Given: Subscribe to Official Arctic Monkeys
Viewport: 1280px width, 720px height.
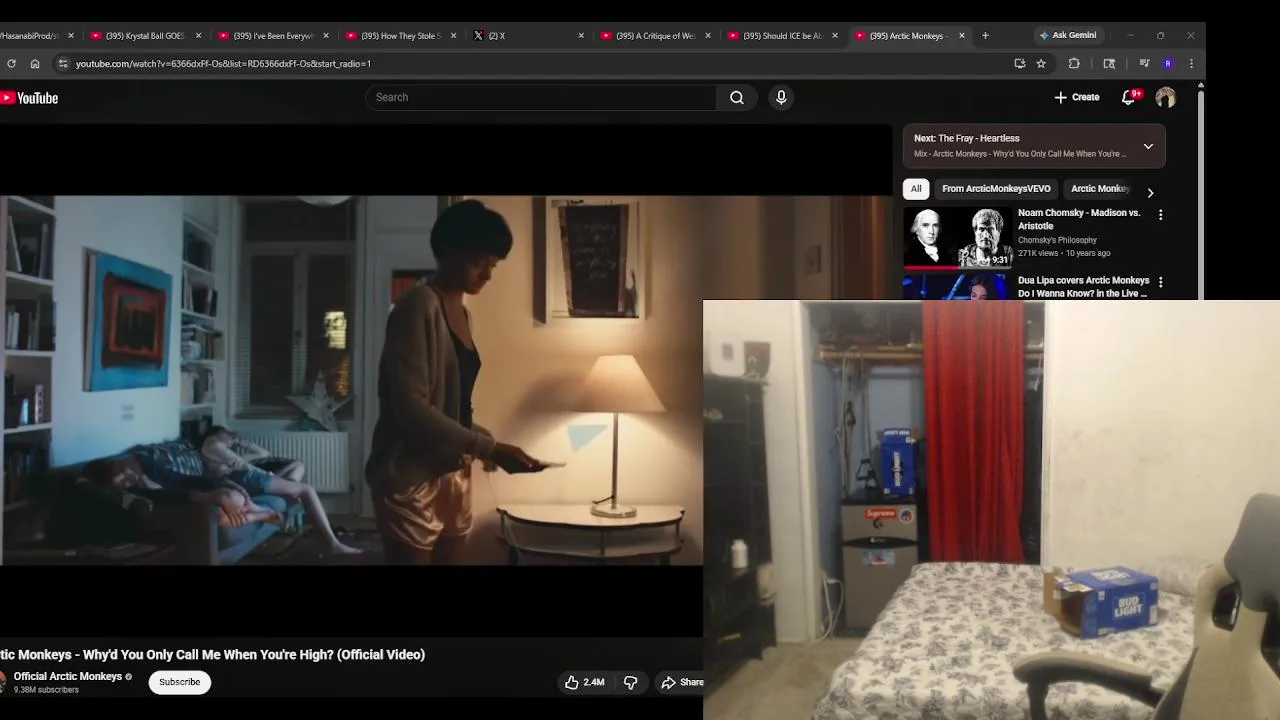Looking at the screenshot, I should 180,682.
